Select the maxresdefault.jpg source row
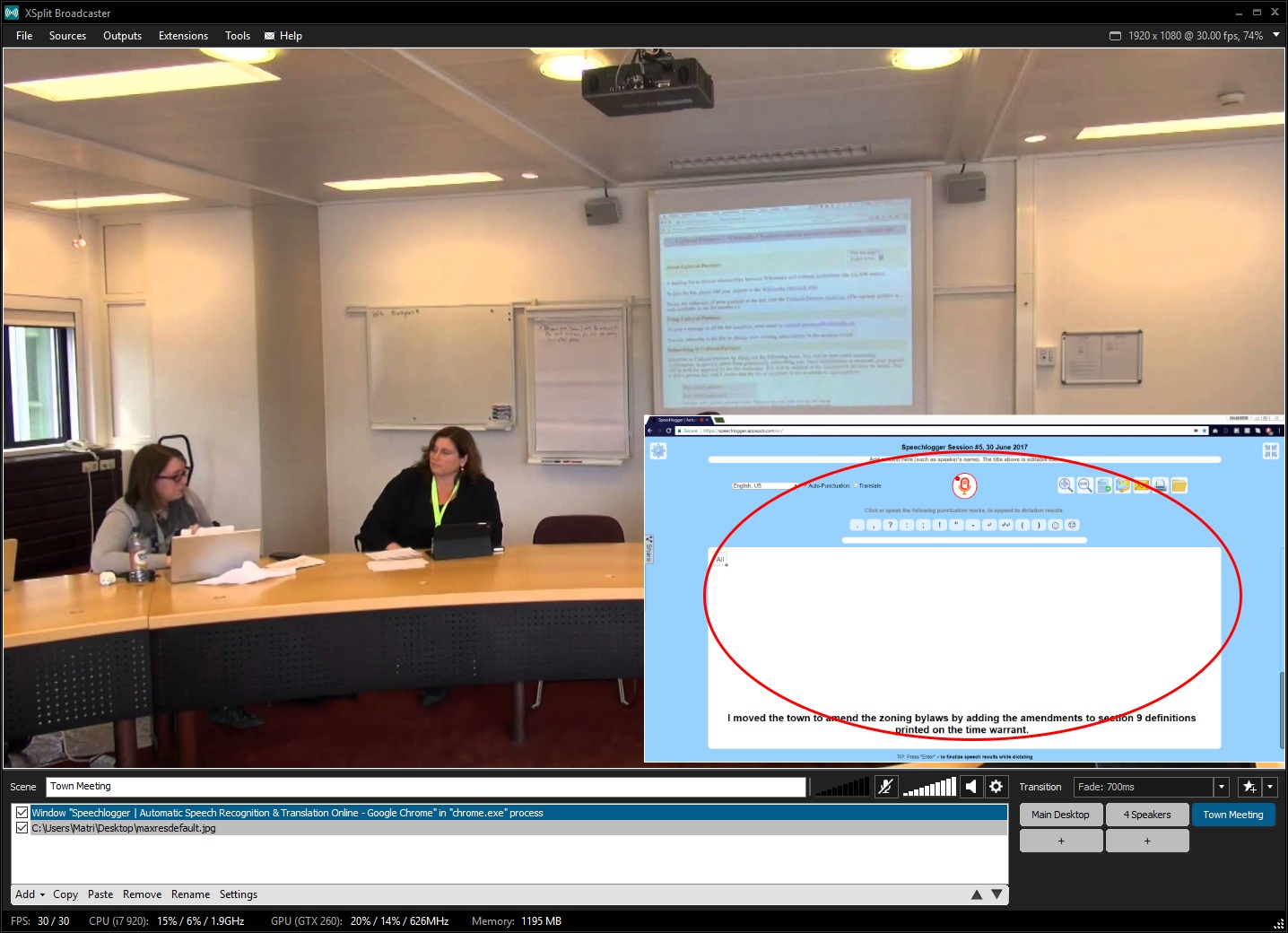 tap(509, 828)
